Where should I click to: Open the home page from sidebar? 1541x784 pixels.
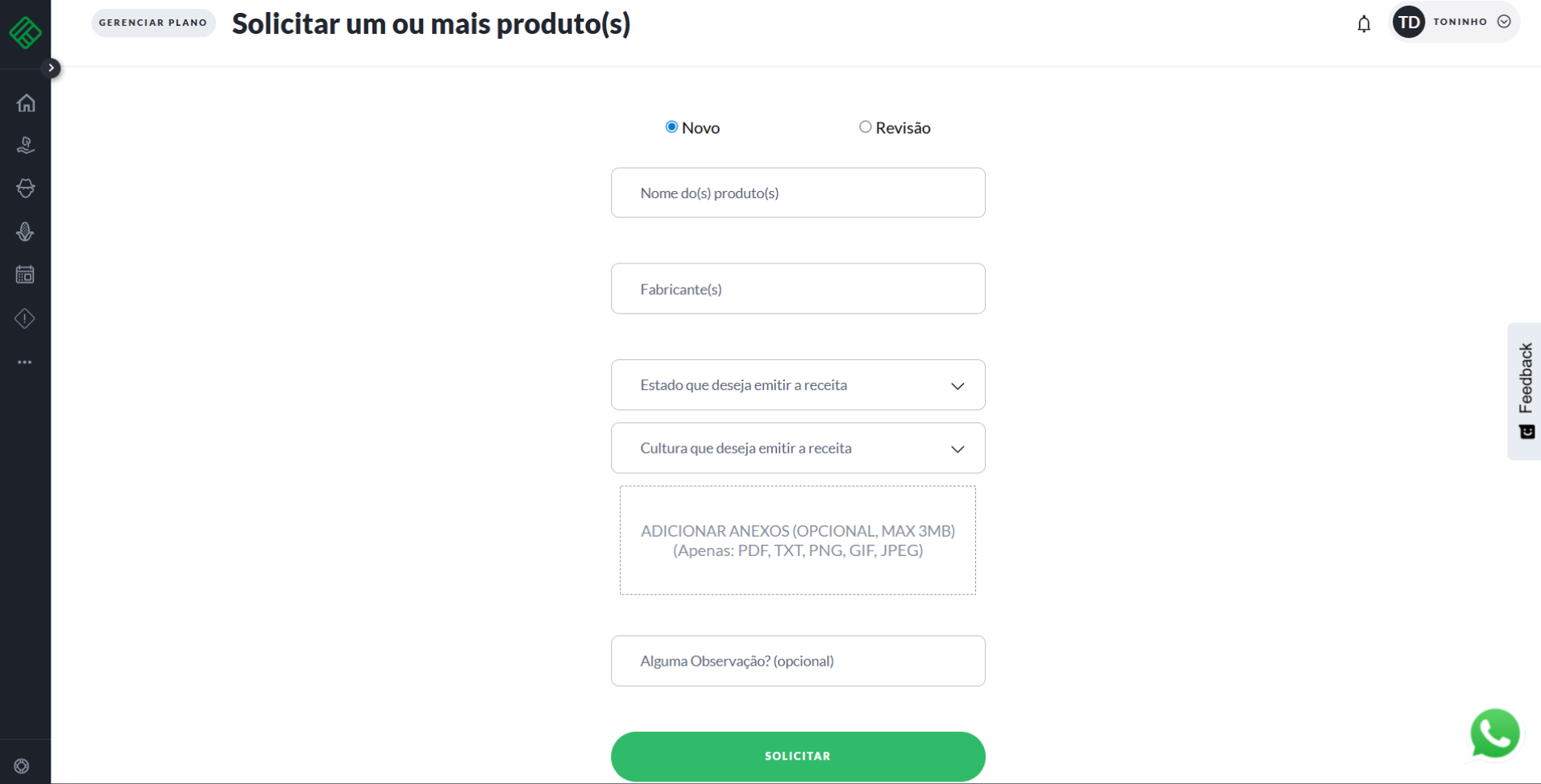tap(26, 103)
